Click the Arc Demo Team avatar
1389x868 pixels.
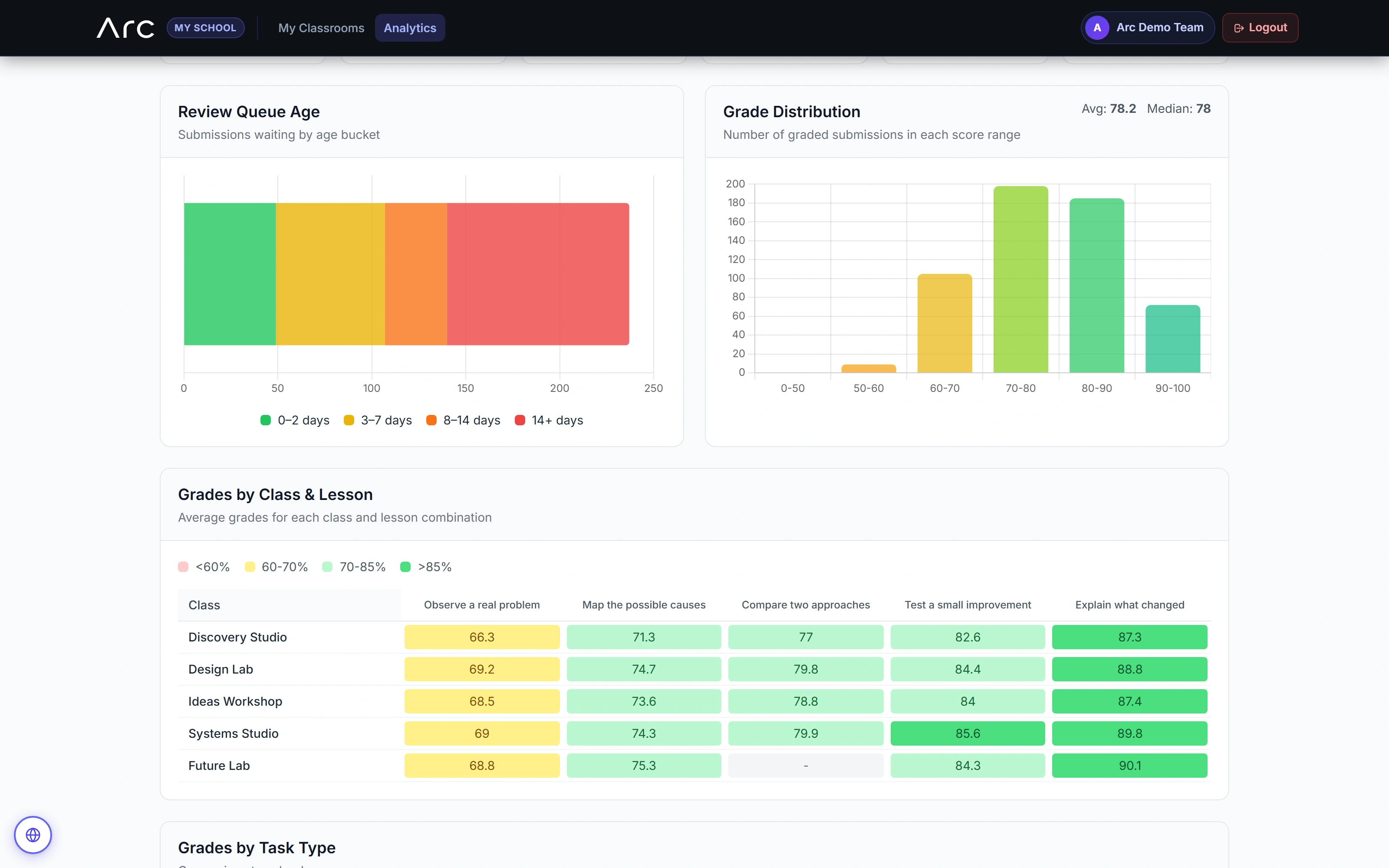coord(1097,27)
